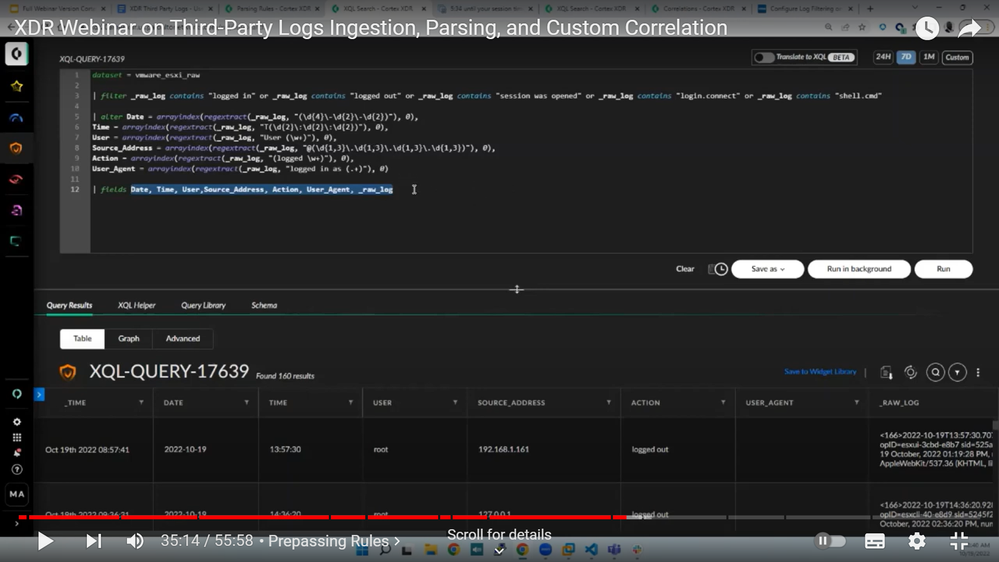Click the Cortex XDR logo icon
The width and height of the screenshot is (999, 562).
coord(16,54)
